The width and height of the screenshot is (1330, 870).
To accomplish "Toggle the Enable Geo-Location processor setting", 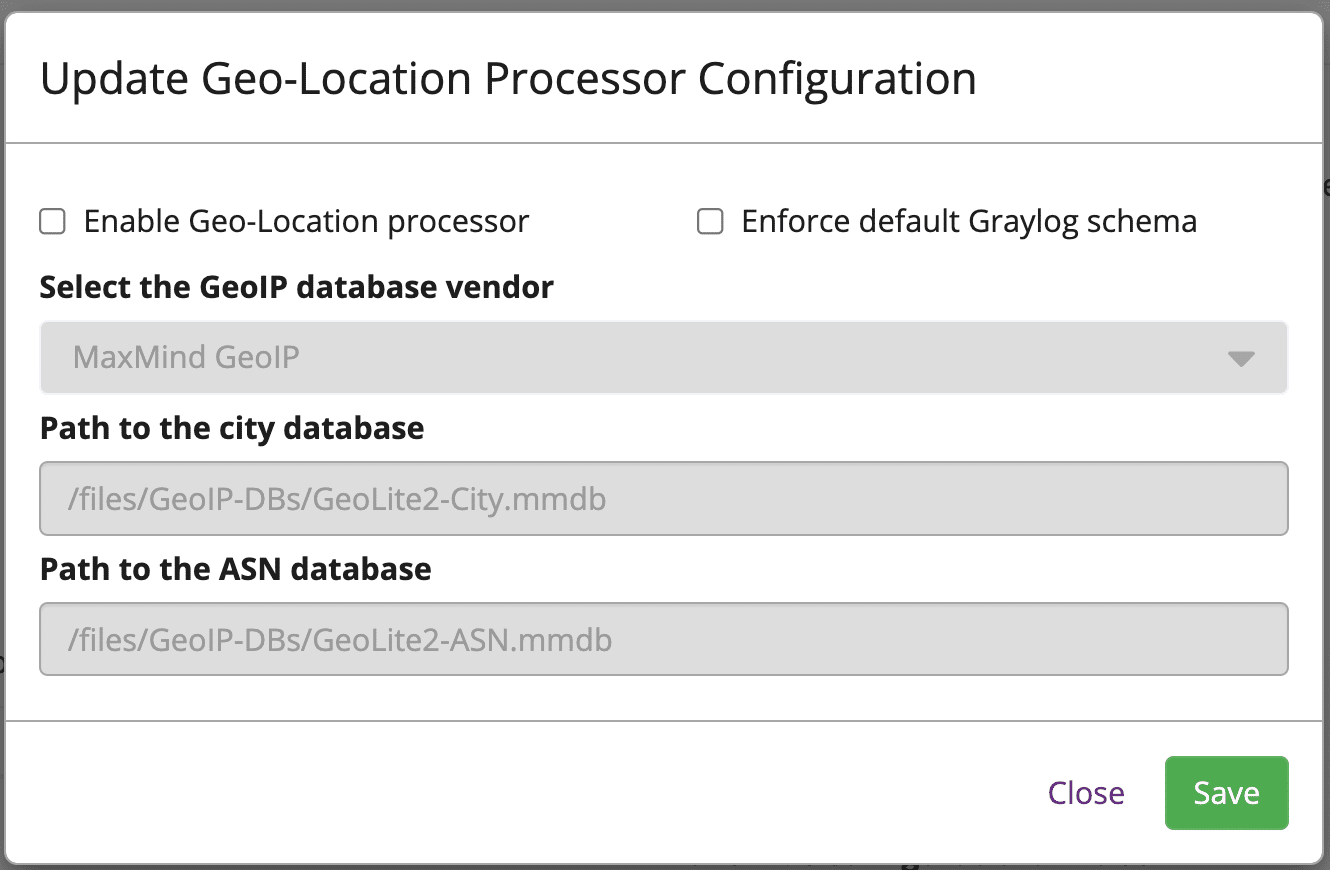I will (x=51, y=221).
